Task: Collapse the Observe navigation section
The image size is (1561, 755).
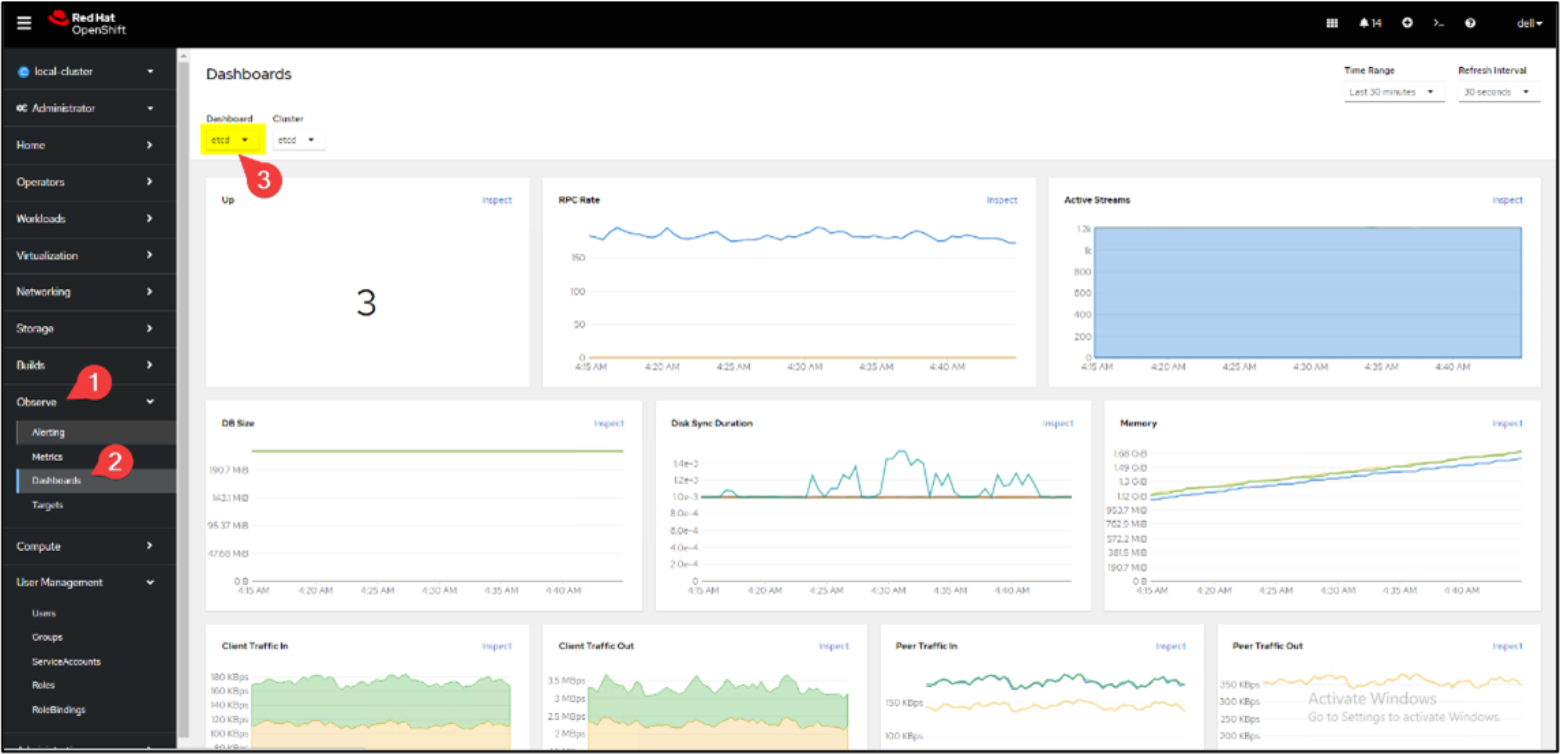Action: [x=89, y=402]
